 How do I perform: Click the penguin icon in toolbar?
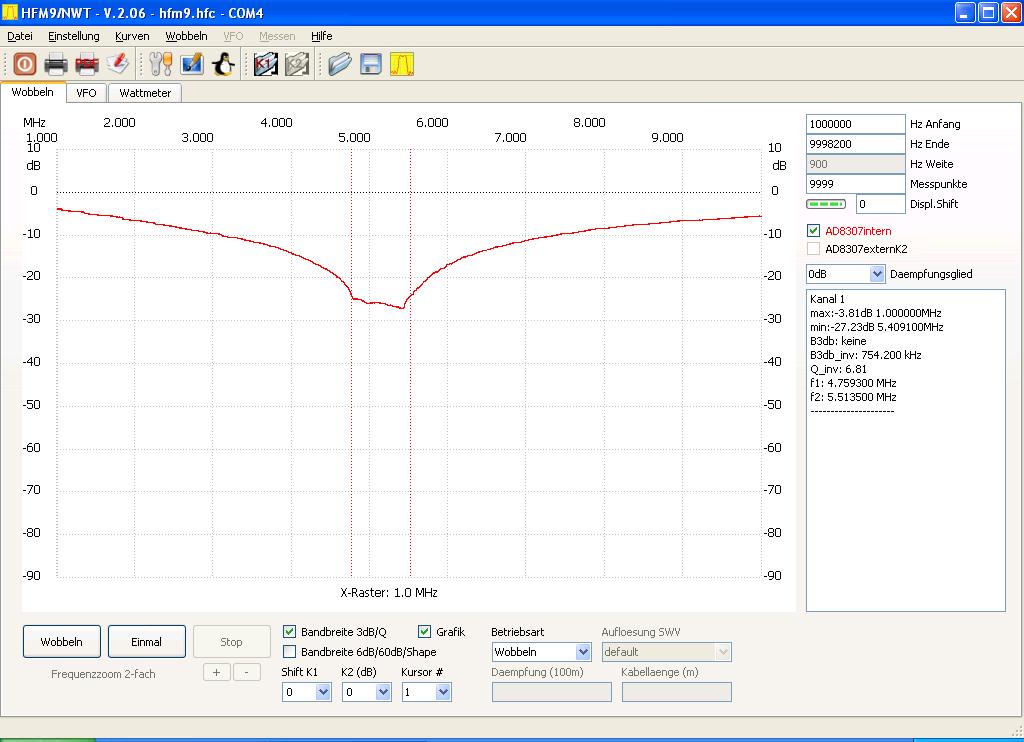click(x=223, y=65)
